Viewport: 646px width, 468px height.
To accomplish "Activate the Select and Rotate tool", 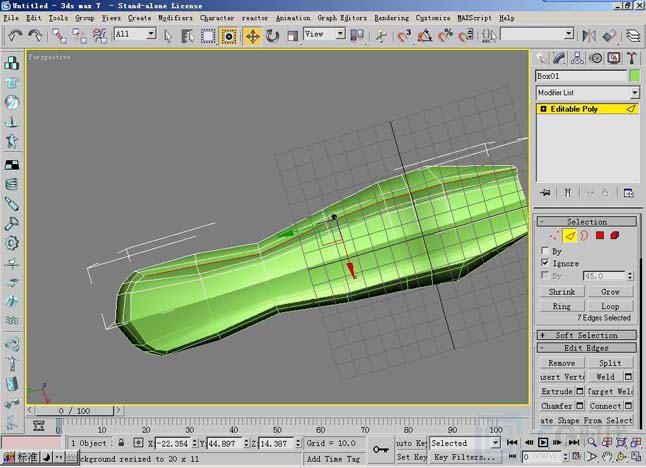I will (272, 36).
